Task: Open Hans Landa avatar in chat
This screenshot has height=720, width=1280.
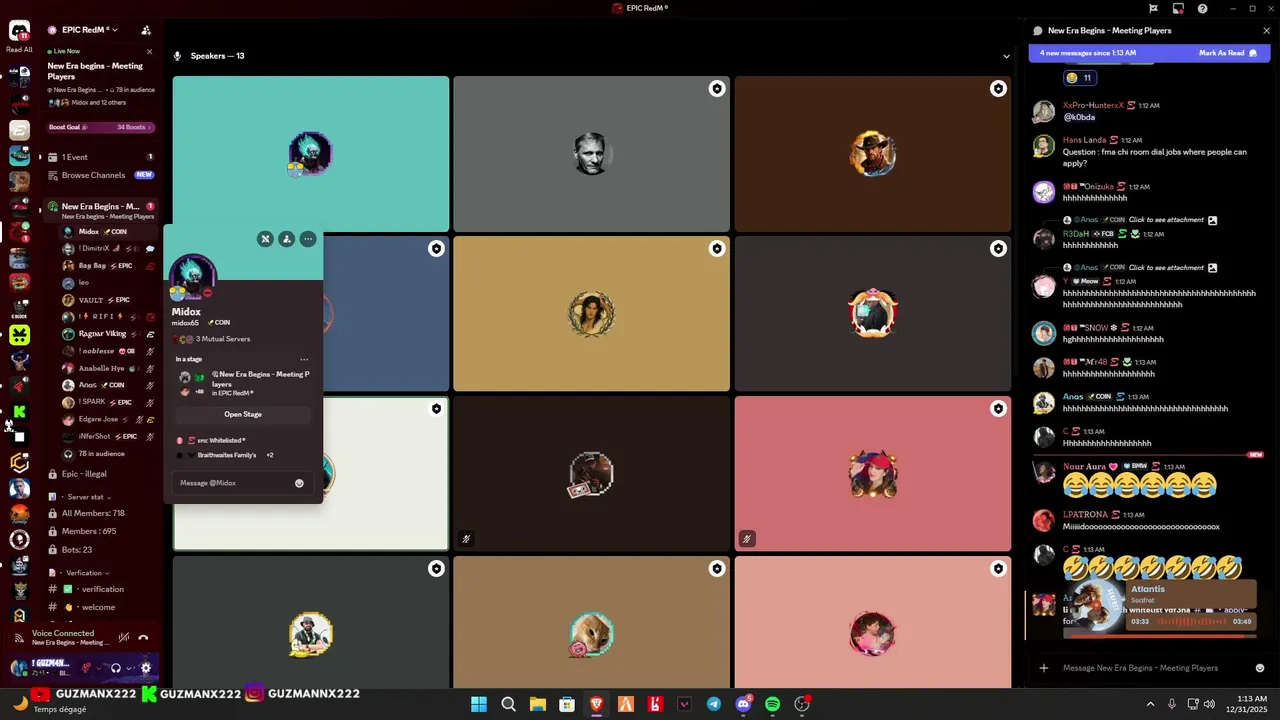Action: (1044, 146)
